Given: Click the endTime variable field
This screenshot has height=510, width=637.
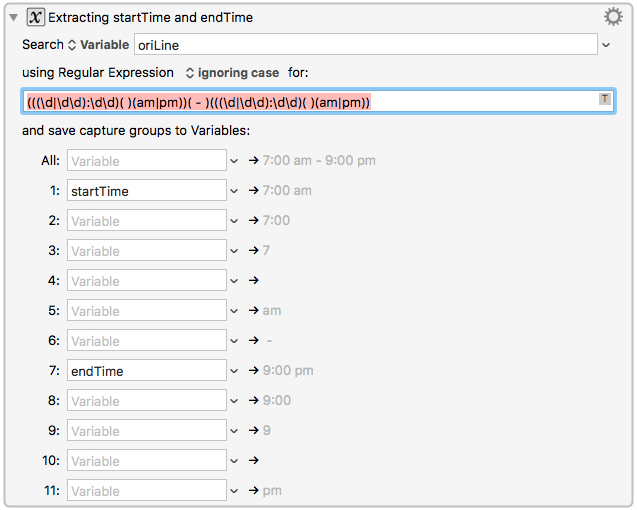Looking at the screenshot, I should (x=146, y=371).
